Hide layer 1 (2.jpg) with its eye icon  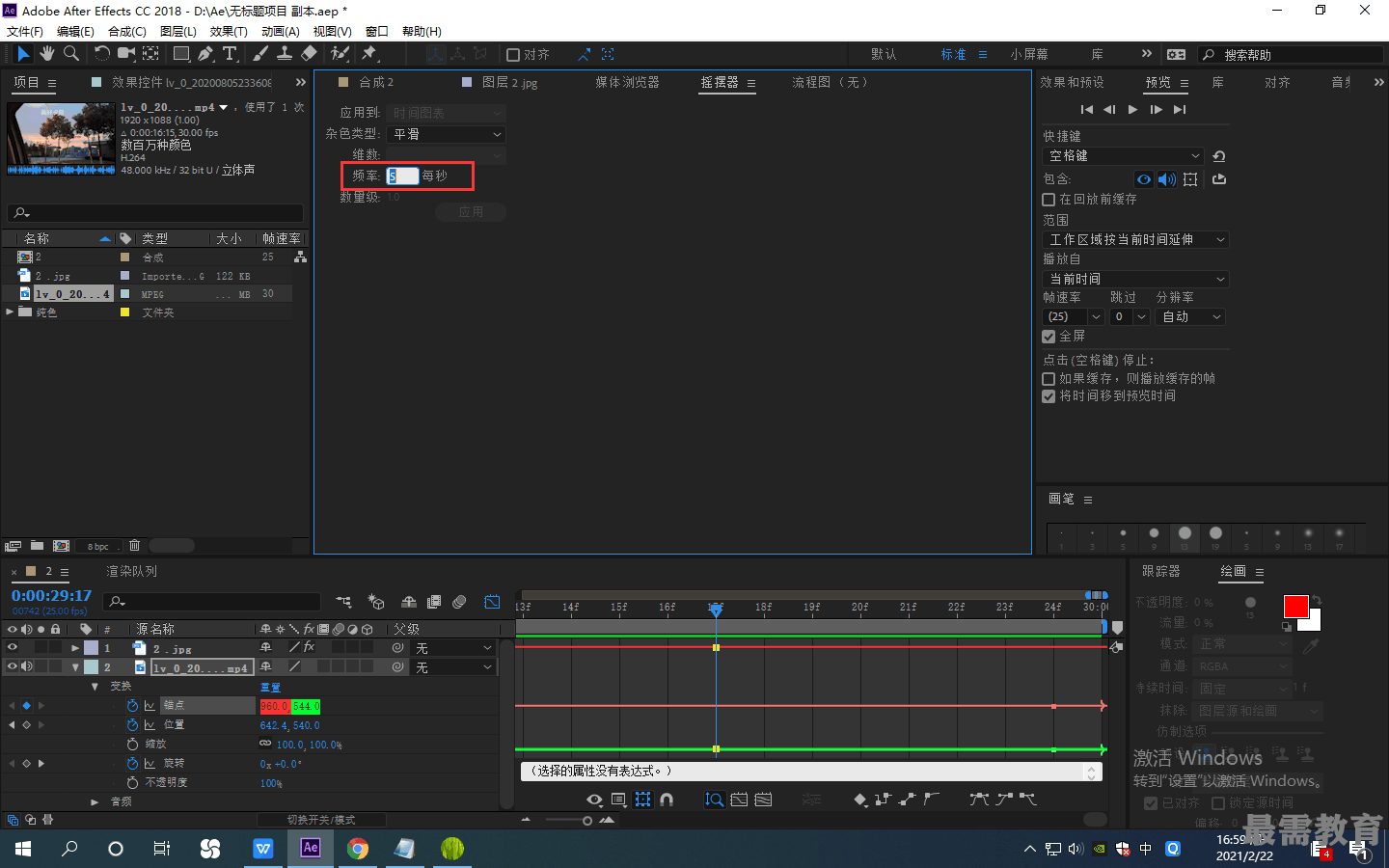pos(13,648)
